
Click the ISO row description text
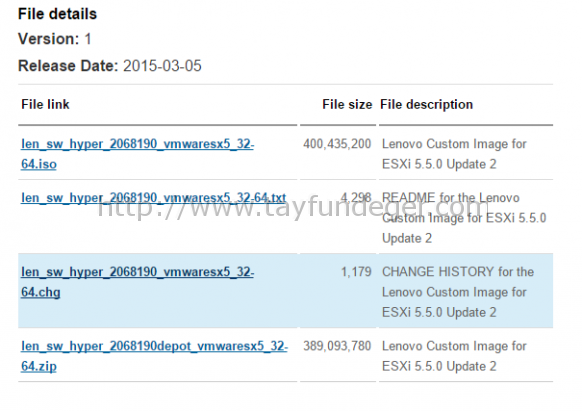[x=454, y=154]
